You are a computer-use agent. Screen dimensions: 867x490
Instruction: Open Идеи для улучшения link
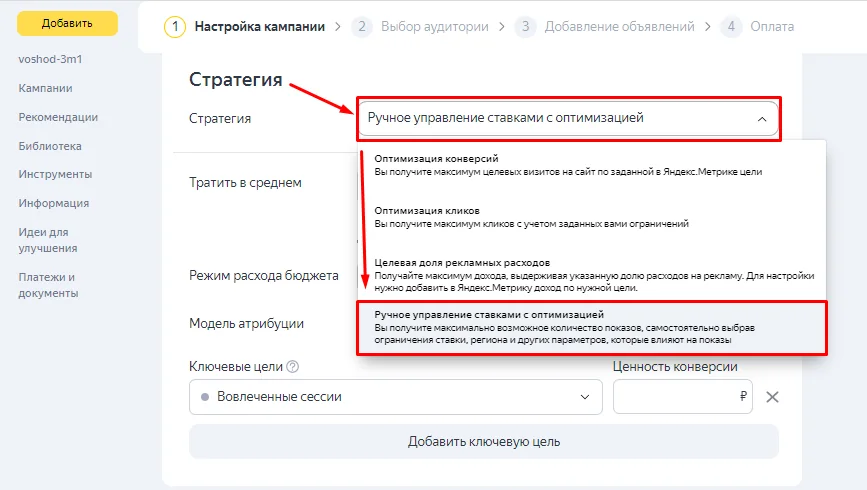pos(48,240)
